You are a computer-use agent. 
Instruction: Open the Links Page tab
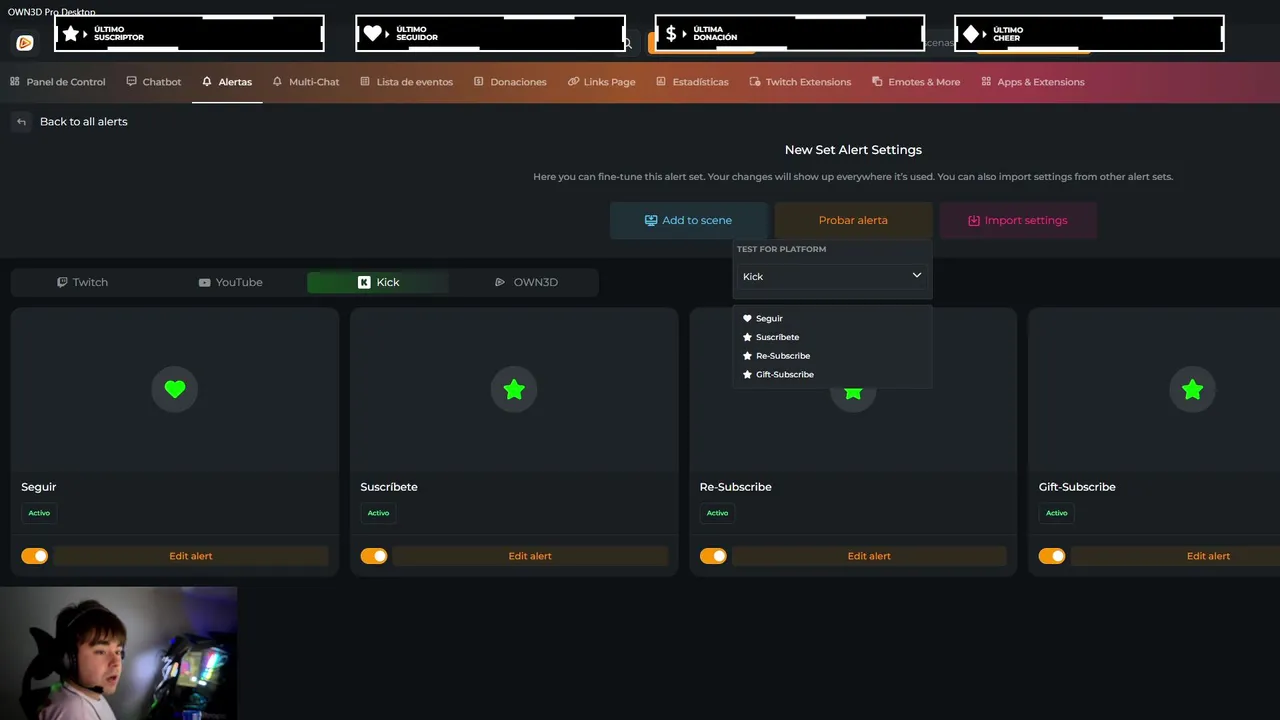click(601, 82)
